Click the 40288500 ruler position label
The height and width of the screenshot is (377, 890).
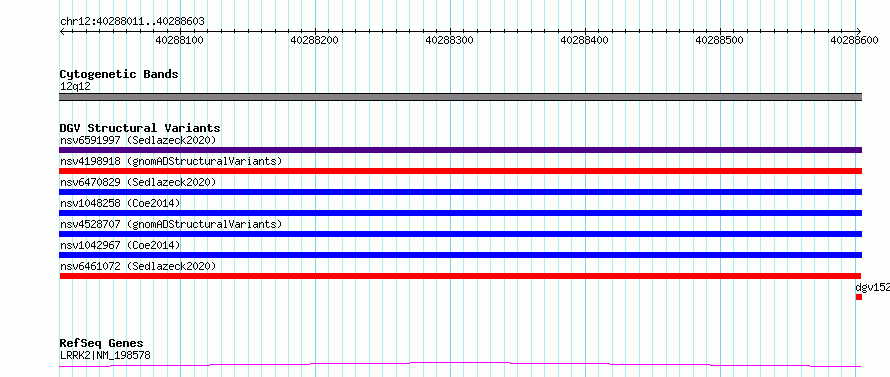720,40
